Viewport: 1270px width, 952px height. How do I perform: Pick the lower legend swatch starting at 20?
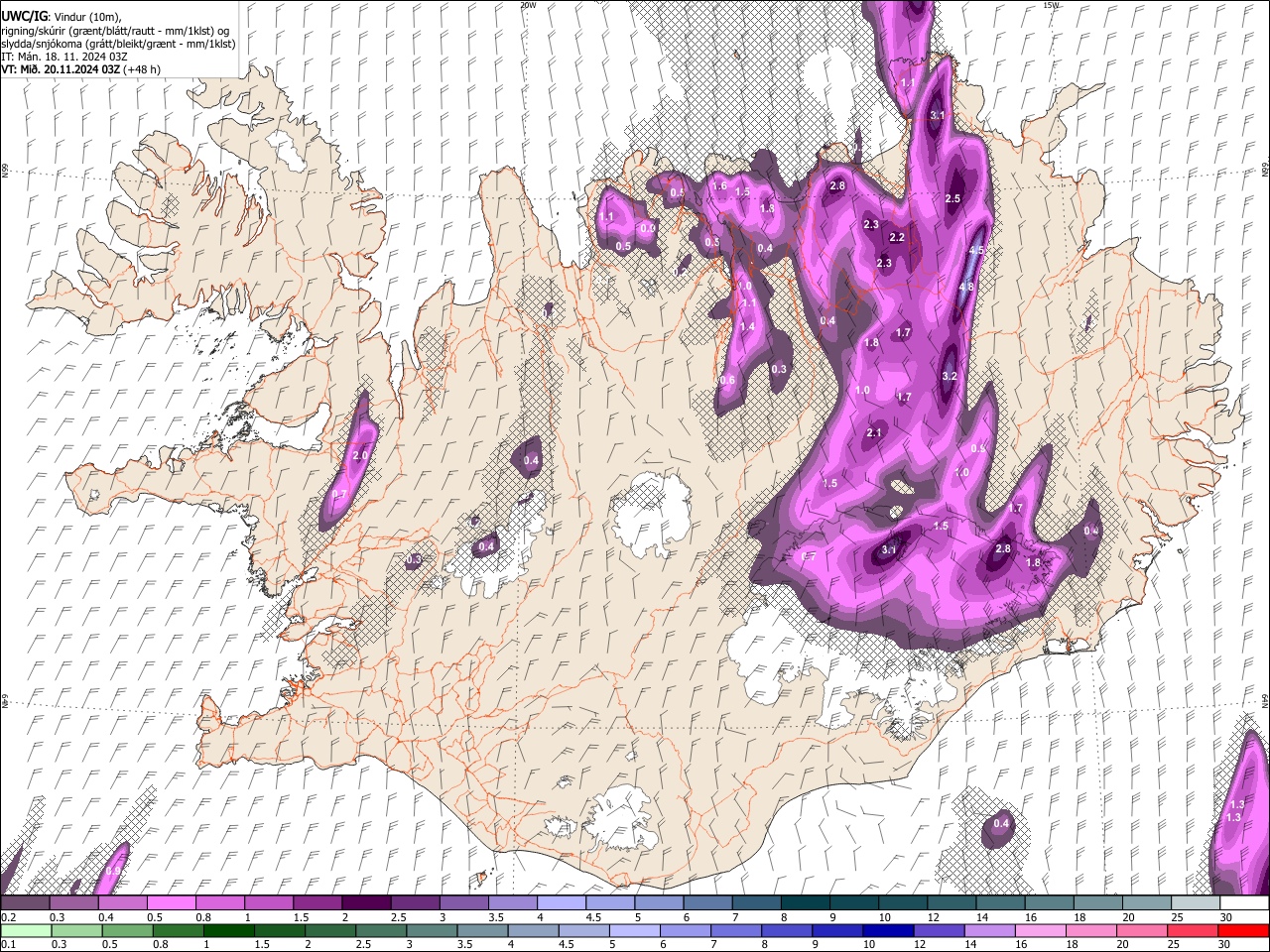(x=1141, y=930)
